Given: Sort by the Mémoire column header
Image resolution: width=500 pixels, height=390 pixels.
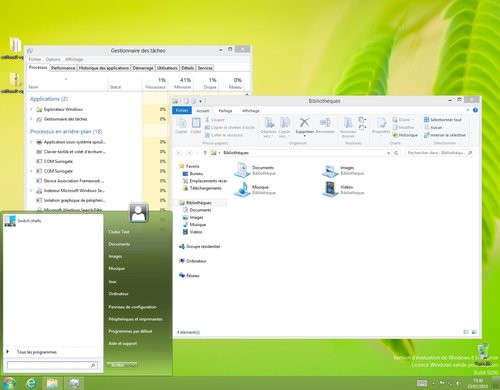Looking at the screenshot, I should [x=182, y=83].
